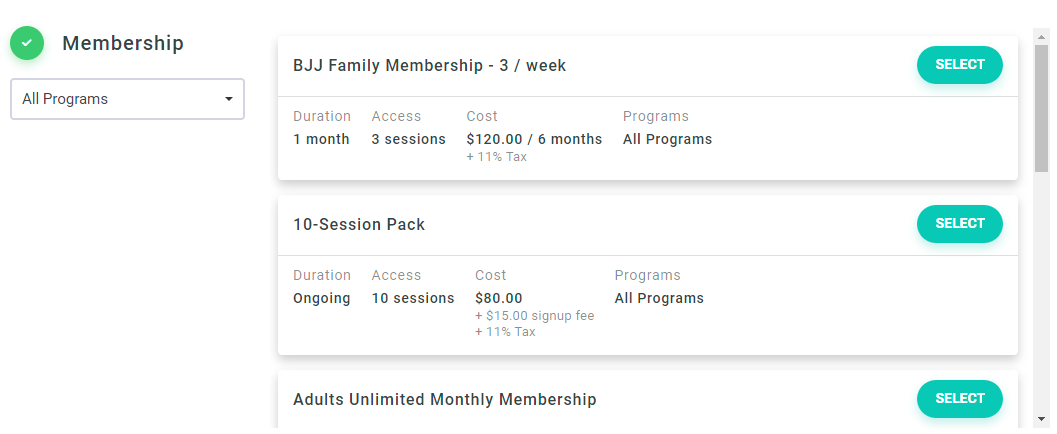This screenshot has width=1057, height=434.
Task: Click the $80.00 cost in 10-Session Pack
Action: pyautogui.click(x=499, y=298)
